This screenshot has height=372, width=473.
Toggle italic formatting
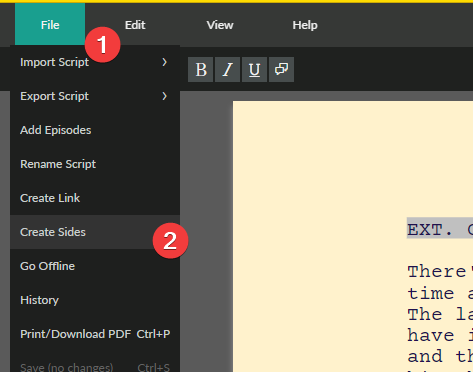point(227,69)
